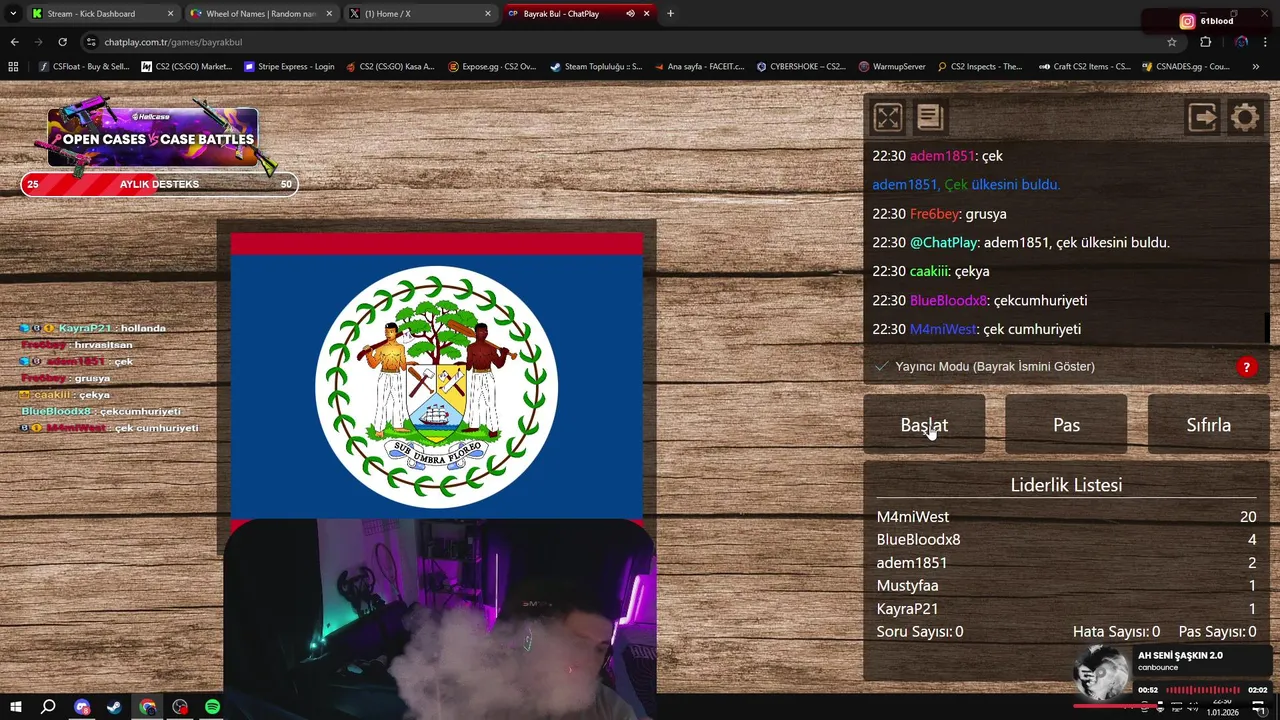Select M4miWest row in Liderlik Listesi

click(x=1066, y=517)
